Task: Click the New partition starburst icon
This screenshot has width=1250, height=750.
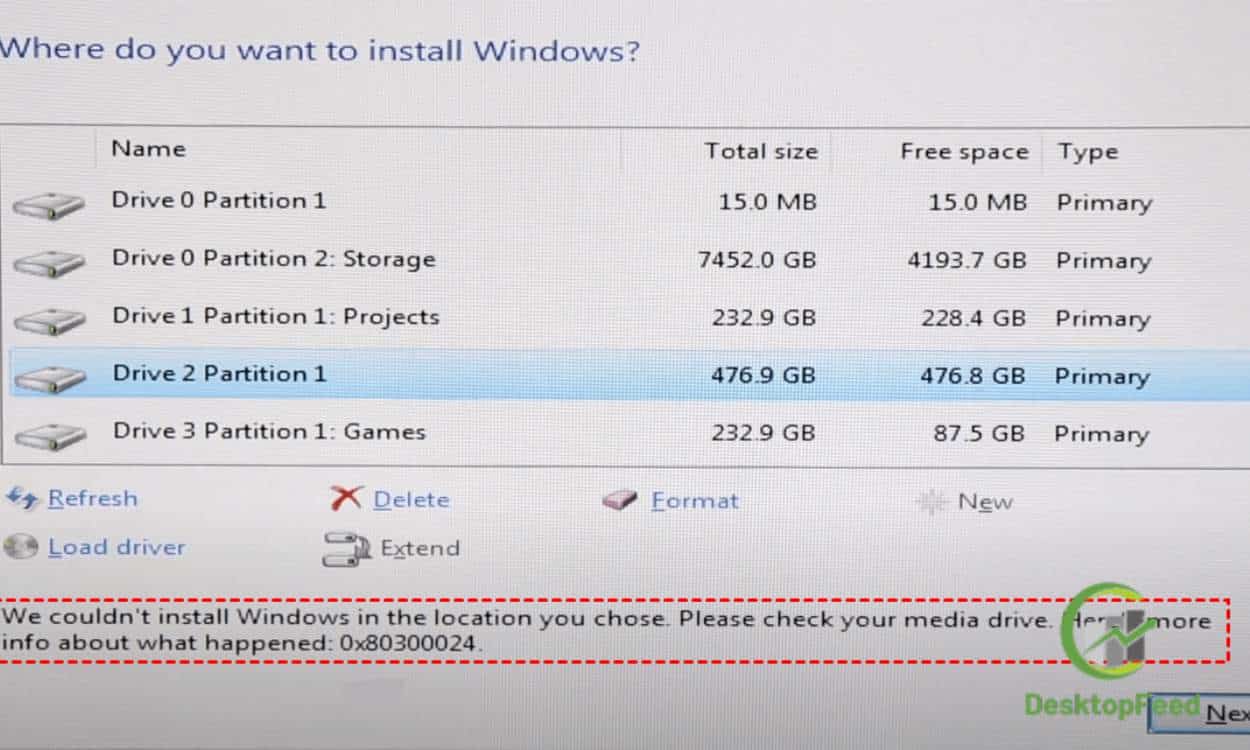Action: tap(931, 502)
